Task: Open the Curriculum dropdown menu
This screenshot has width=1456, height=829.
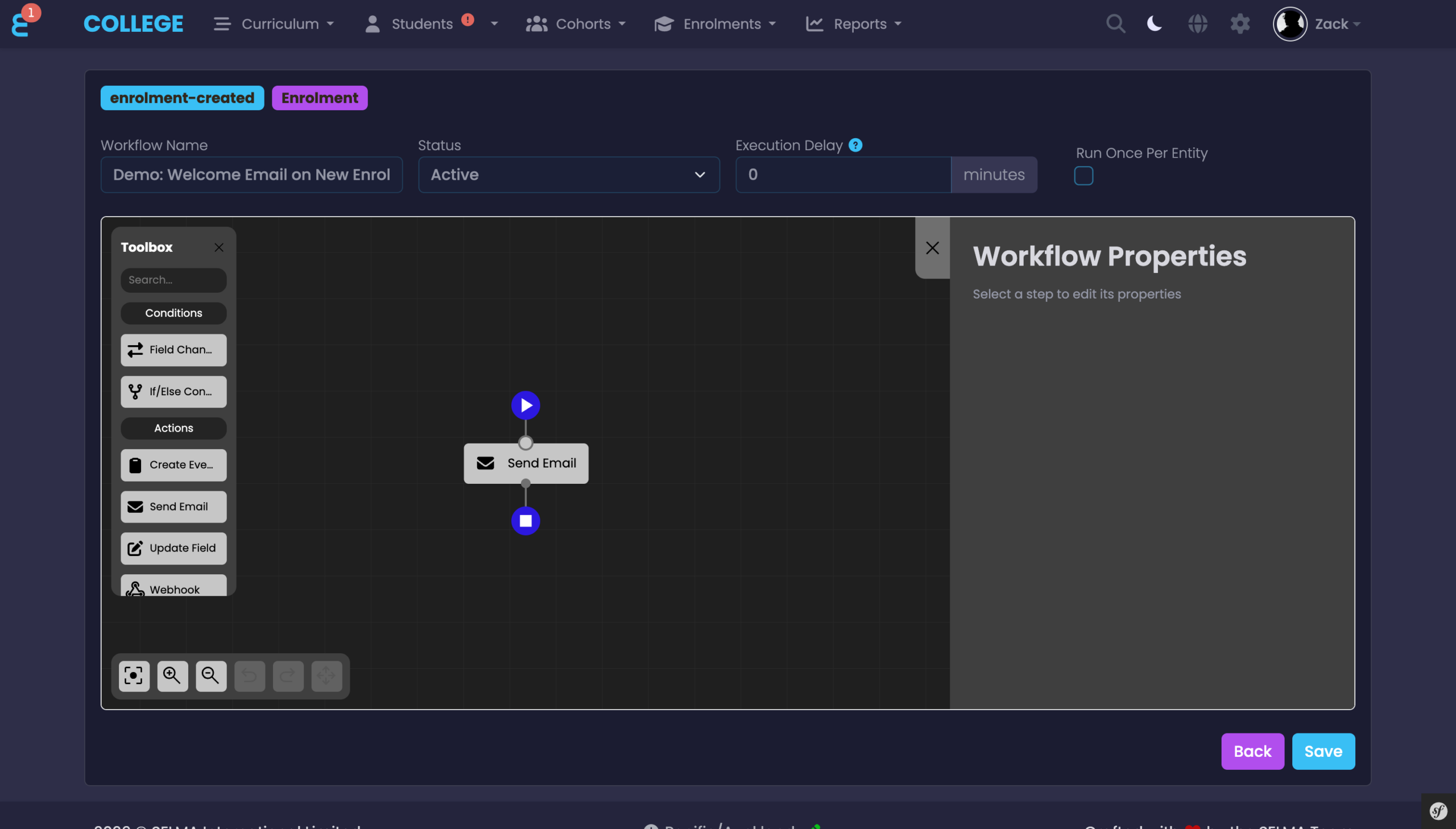Action: click(x=280, y=23)
